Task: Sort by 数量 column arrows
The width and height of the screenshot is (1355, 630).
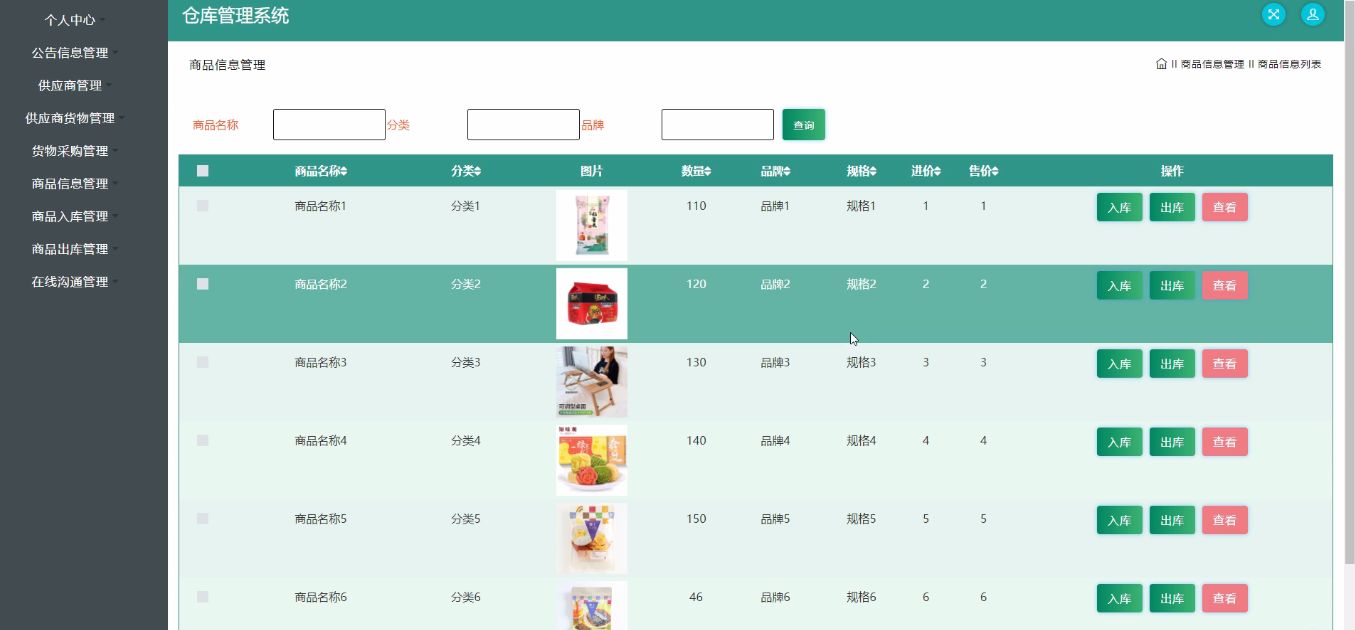Action: pyautogui.click(x=708, y=171)
